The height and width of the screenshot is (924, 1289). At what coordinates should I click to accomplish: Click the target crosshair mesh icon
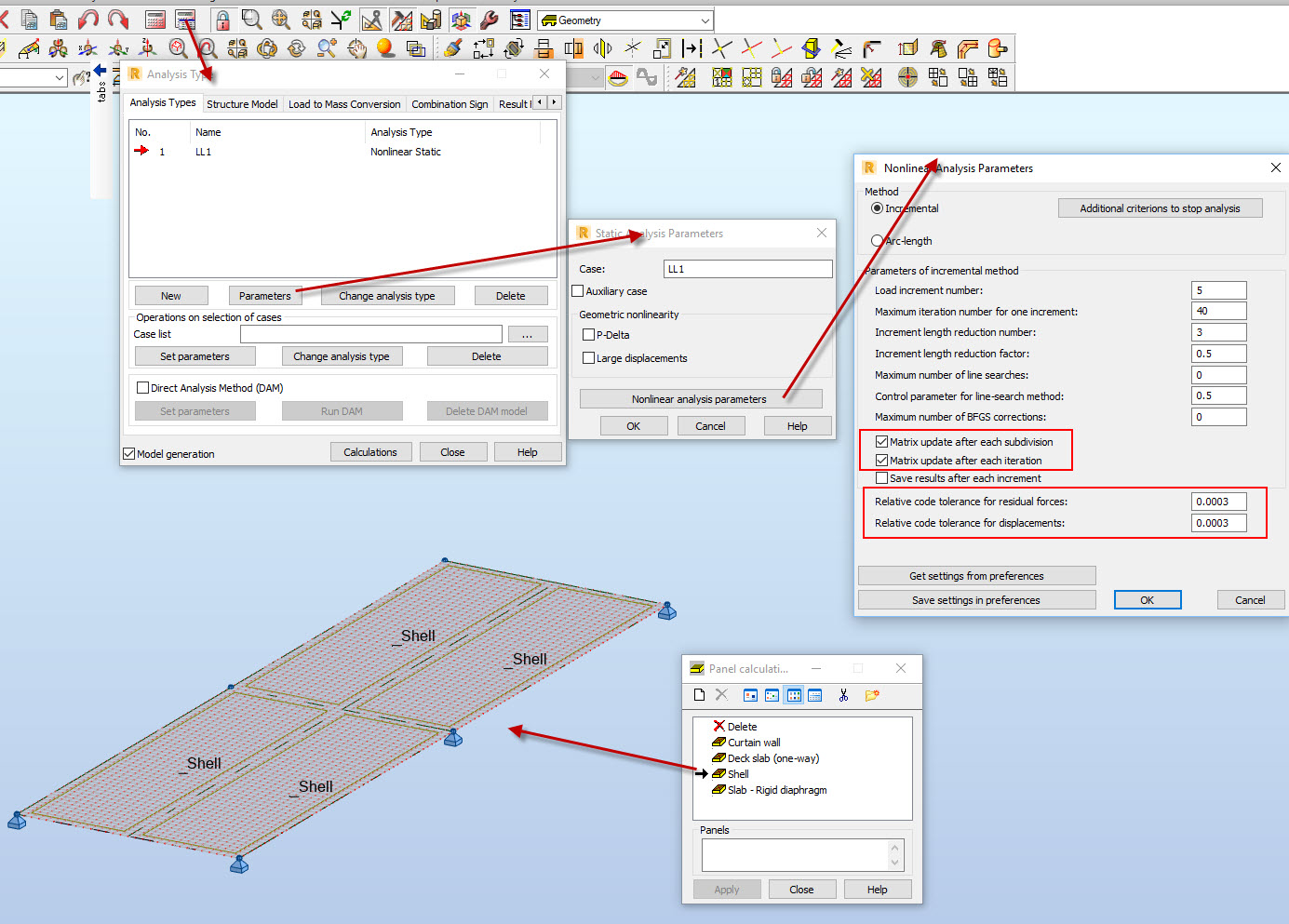[907, 77]
